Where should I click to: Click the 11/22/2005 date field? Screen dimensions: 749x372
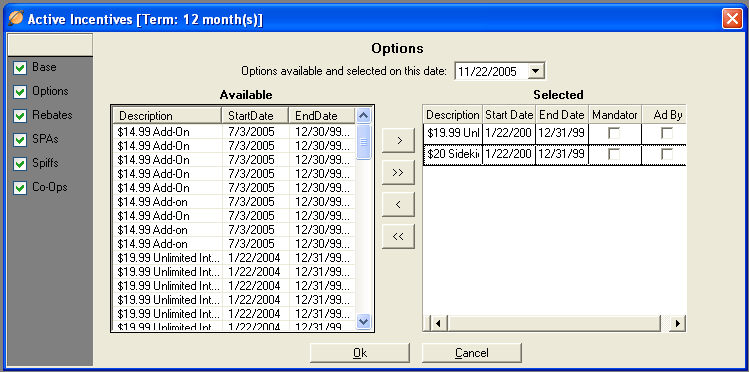tap(491, 72)
